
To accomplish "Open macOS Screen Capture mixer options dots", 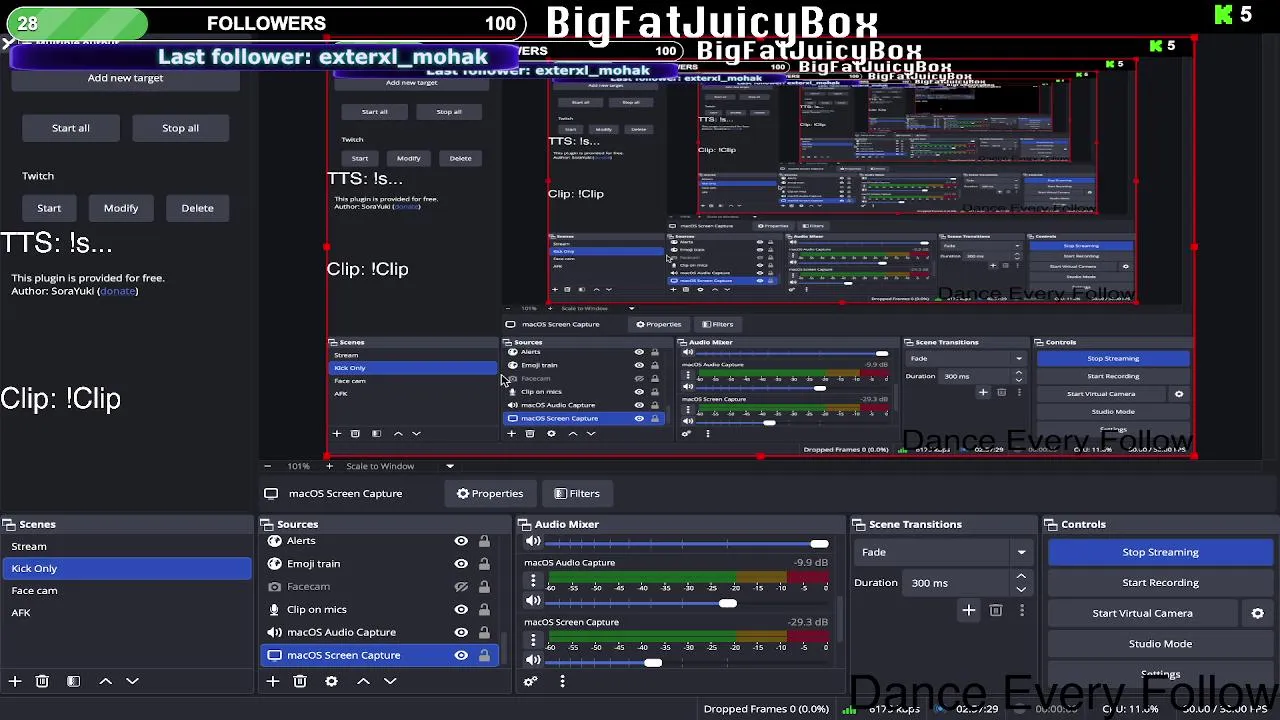I will (x=533, y=640).
